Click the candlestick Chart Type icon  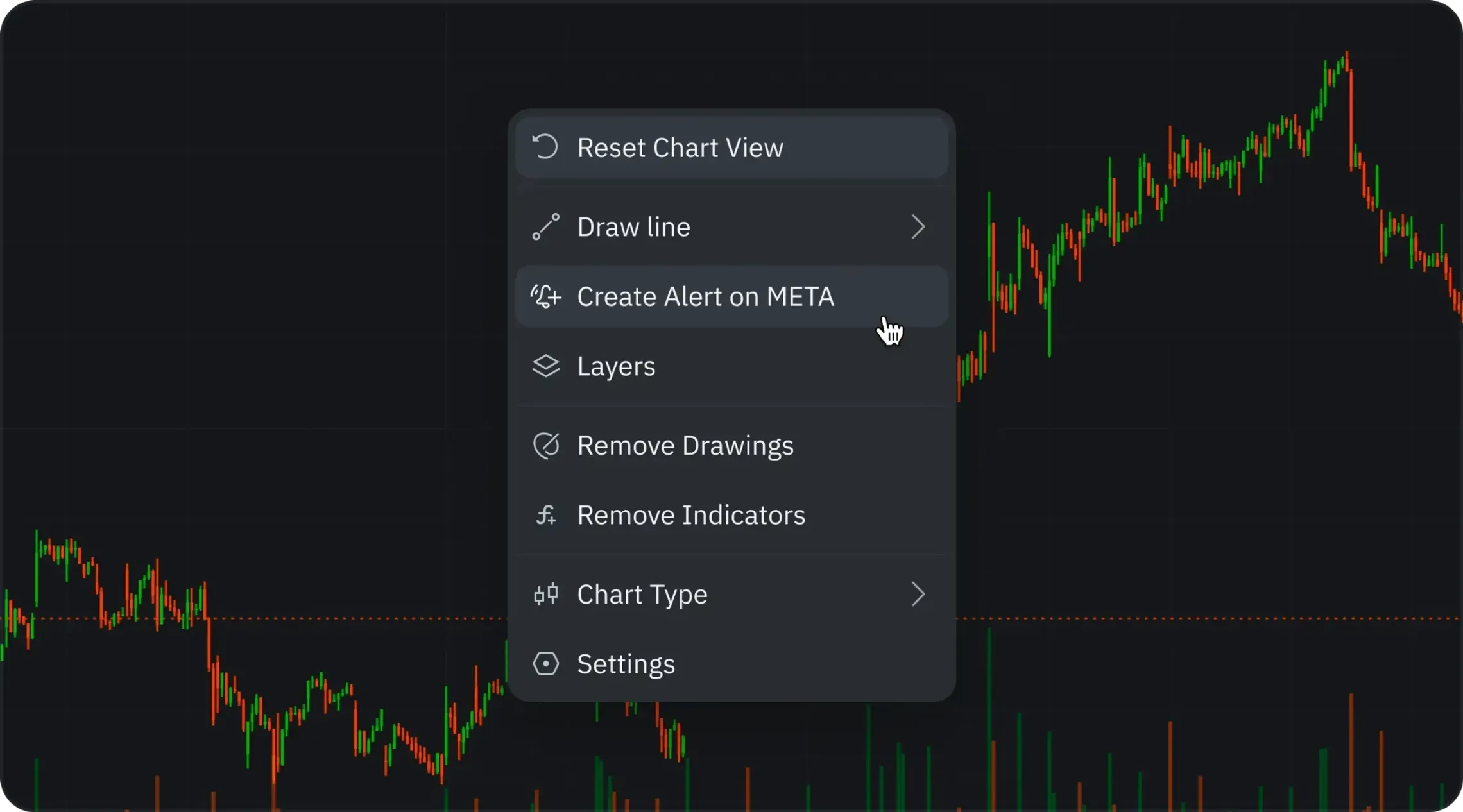point(545,595)
